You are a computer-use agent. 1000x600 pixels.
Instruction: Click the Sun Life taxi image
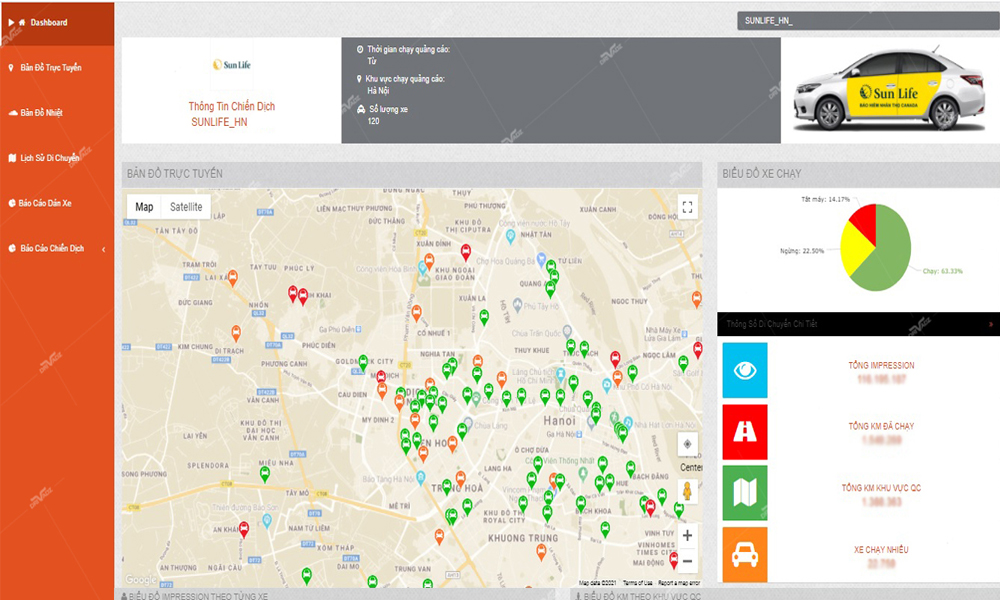pyautogui.click(x=891, y=89)
